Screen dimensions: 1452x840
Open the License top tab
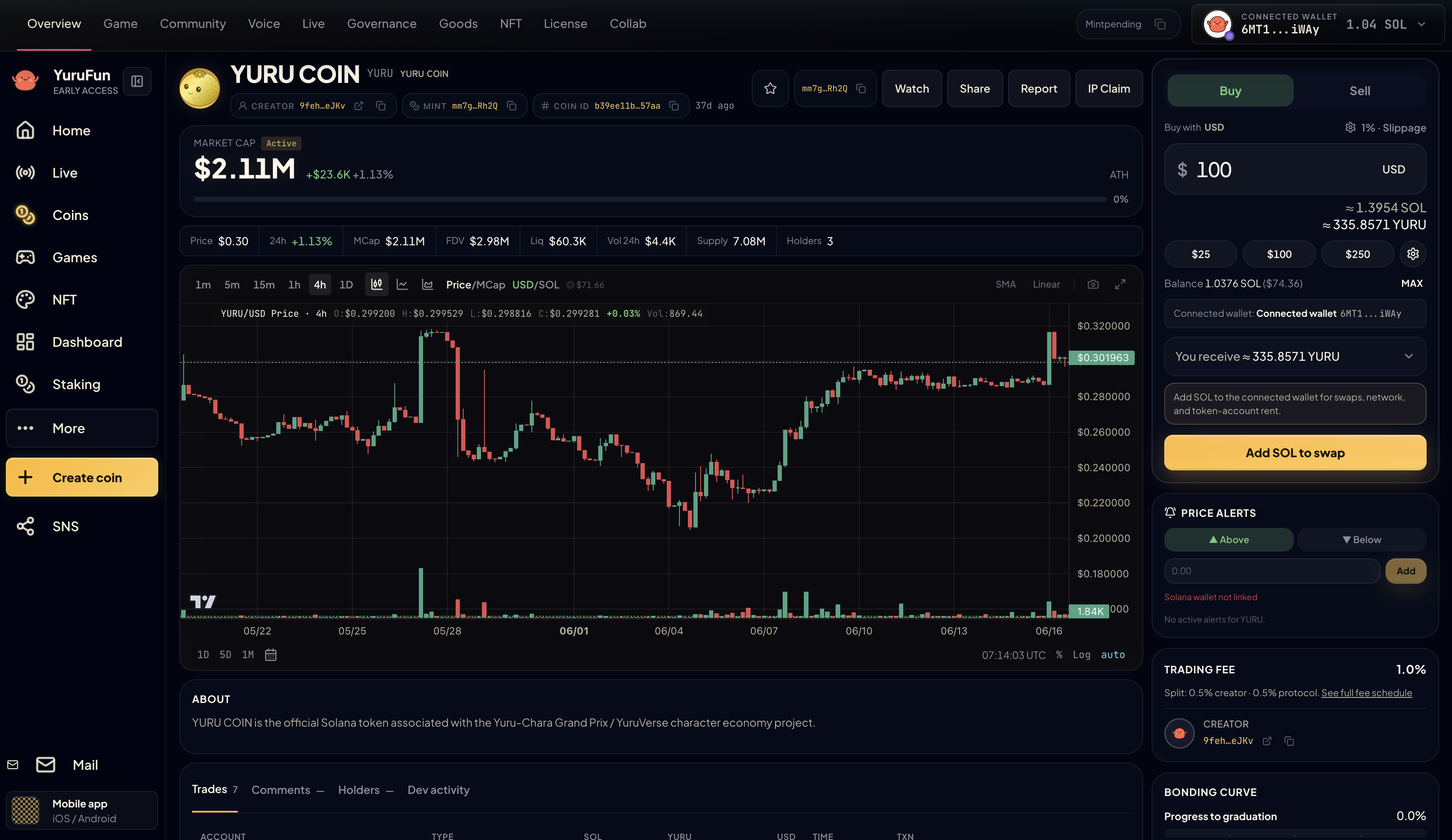coord(565,24)
